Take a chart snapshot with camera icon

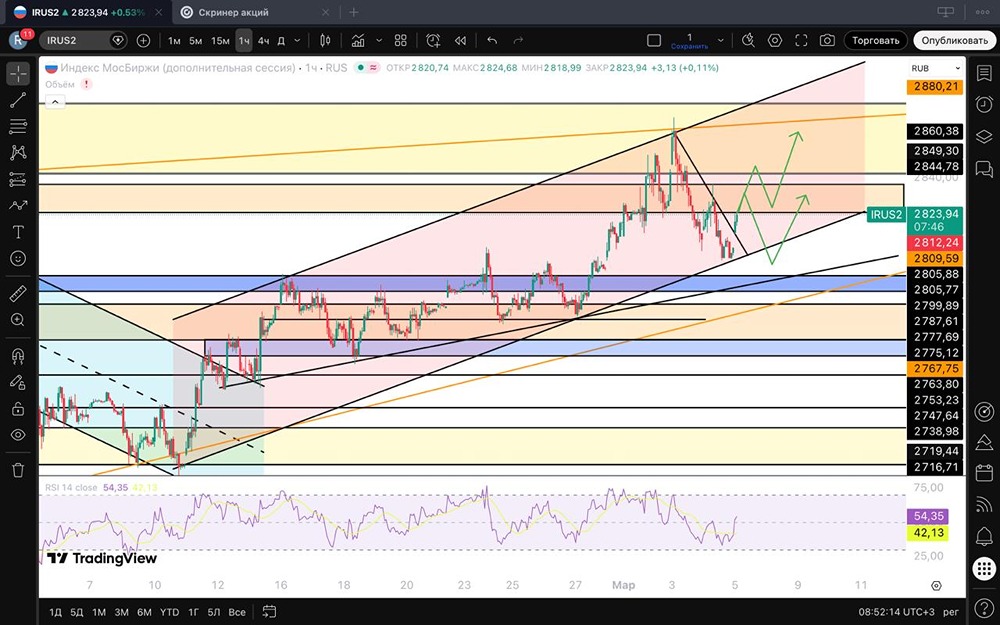[827, 40]
